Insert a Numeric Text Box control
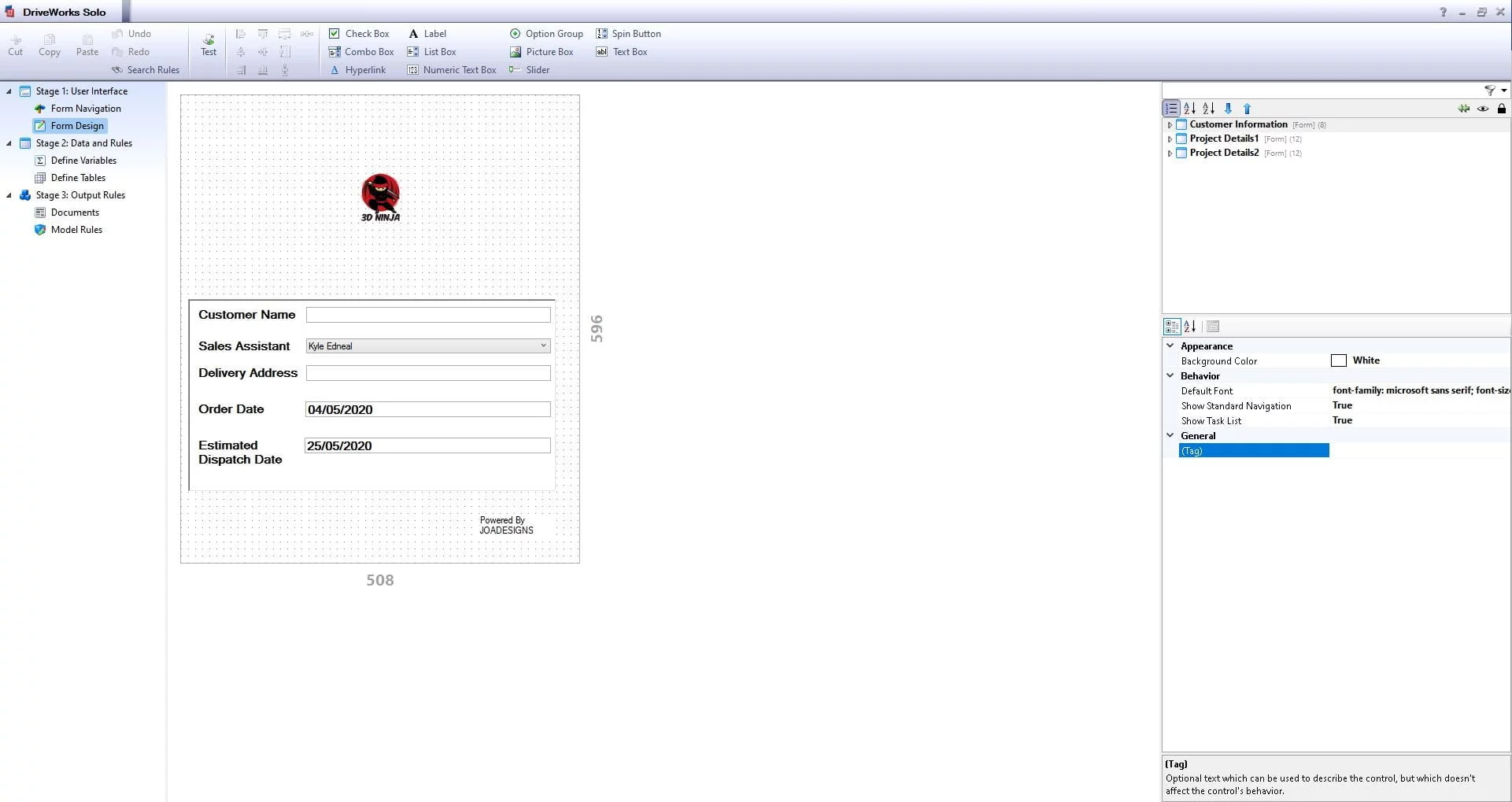The image size is (1512, 802). (452, 70)
